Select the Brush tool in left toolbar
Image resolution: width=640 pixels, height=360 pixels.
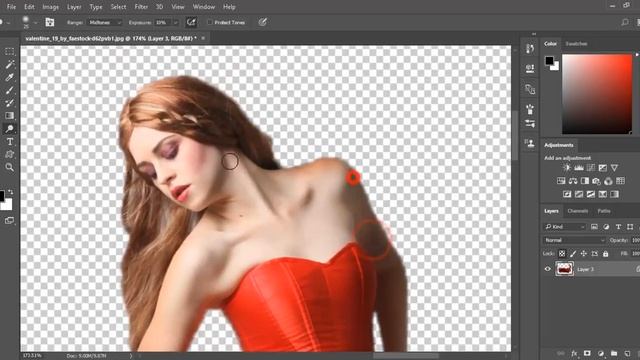tap(9, 90)
